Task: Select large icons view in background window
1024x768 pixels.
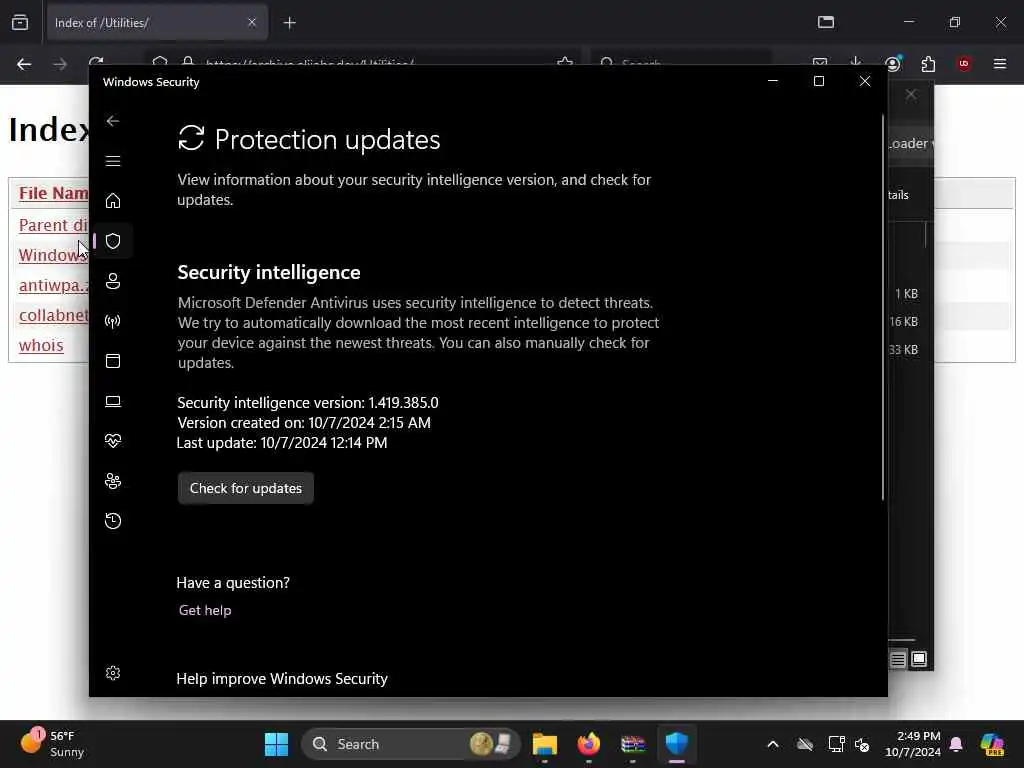Action: click(x=919, y=659)
